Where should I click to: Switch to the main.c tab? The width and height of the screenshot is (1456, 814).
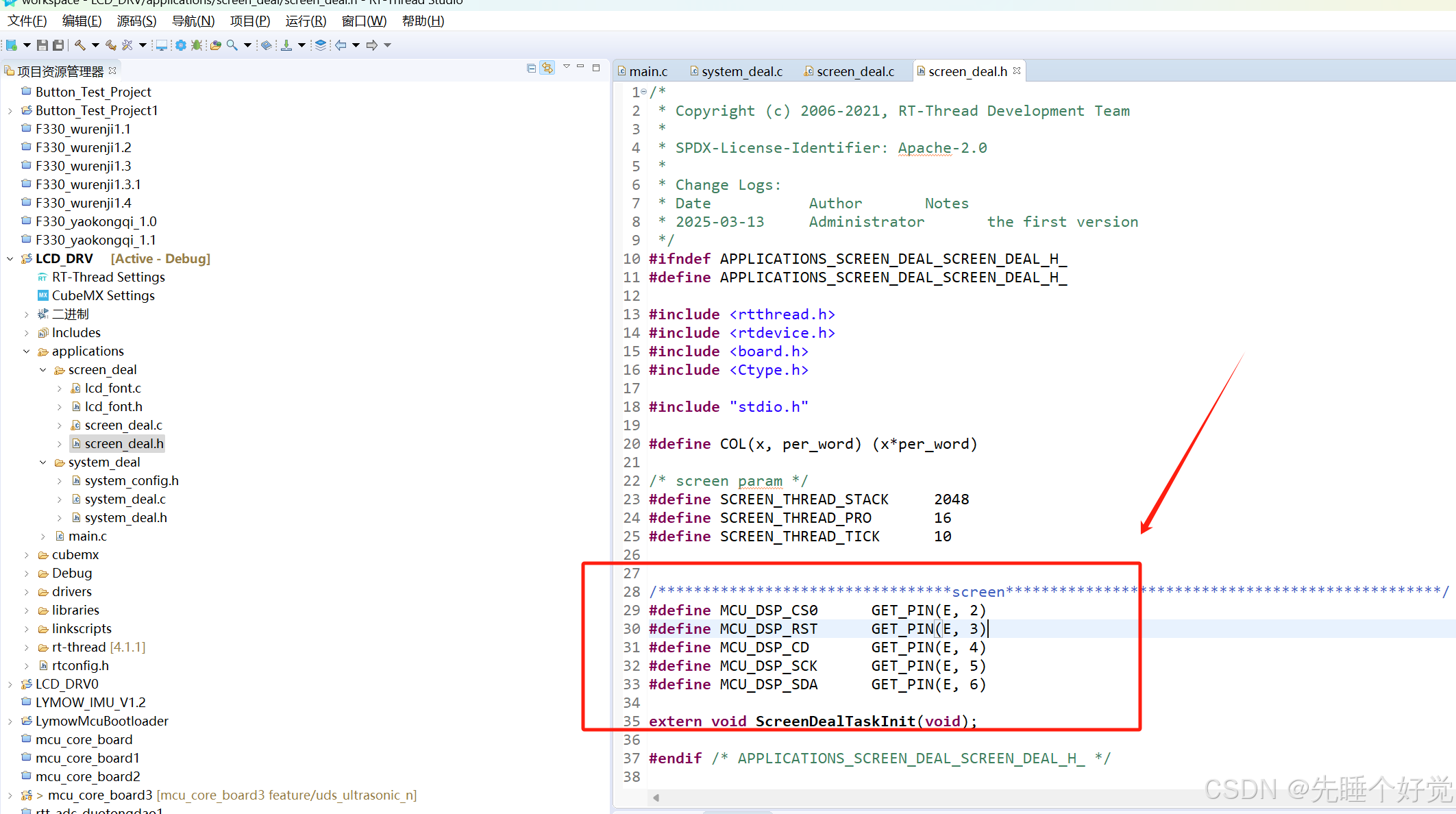click(x=647, y=71)
